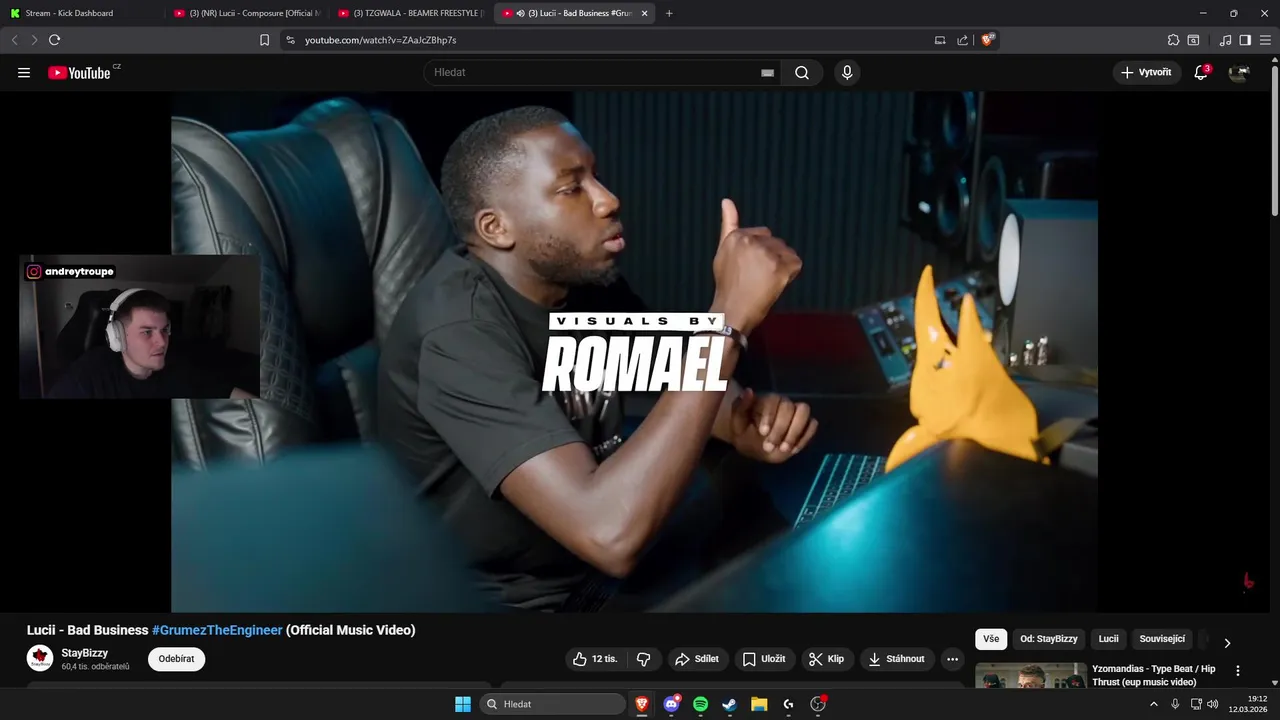Click the youtube.com address bar URL
1280x720 pixels.
pos(380,40)
